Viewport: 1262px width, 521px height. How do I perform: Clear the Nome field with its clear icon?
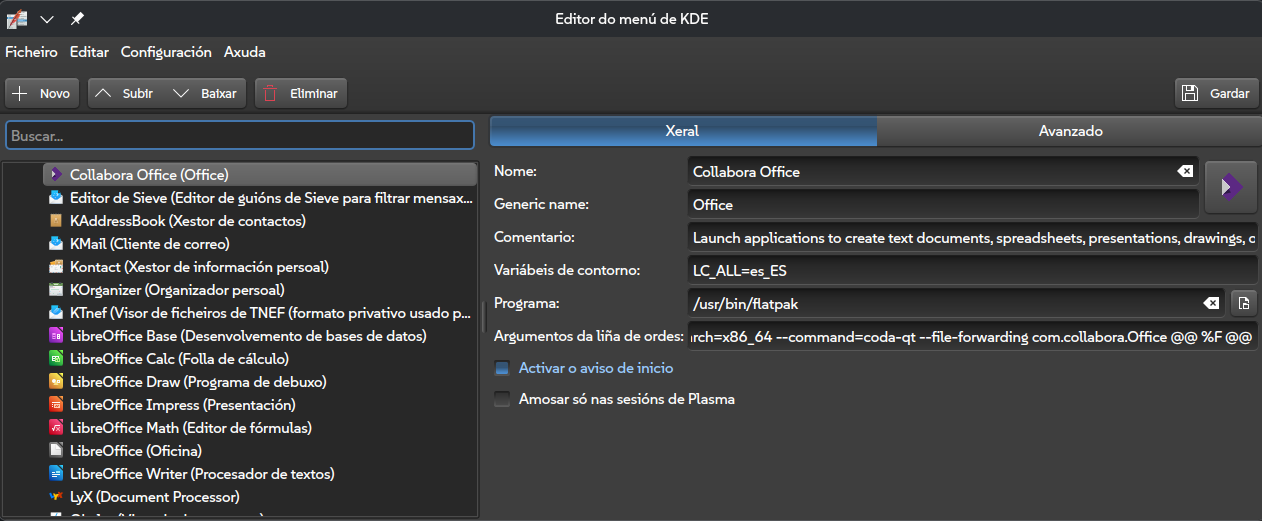1185,171
